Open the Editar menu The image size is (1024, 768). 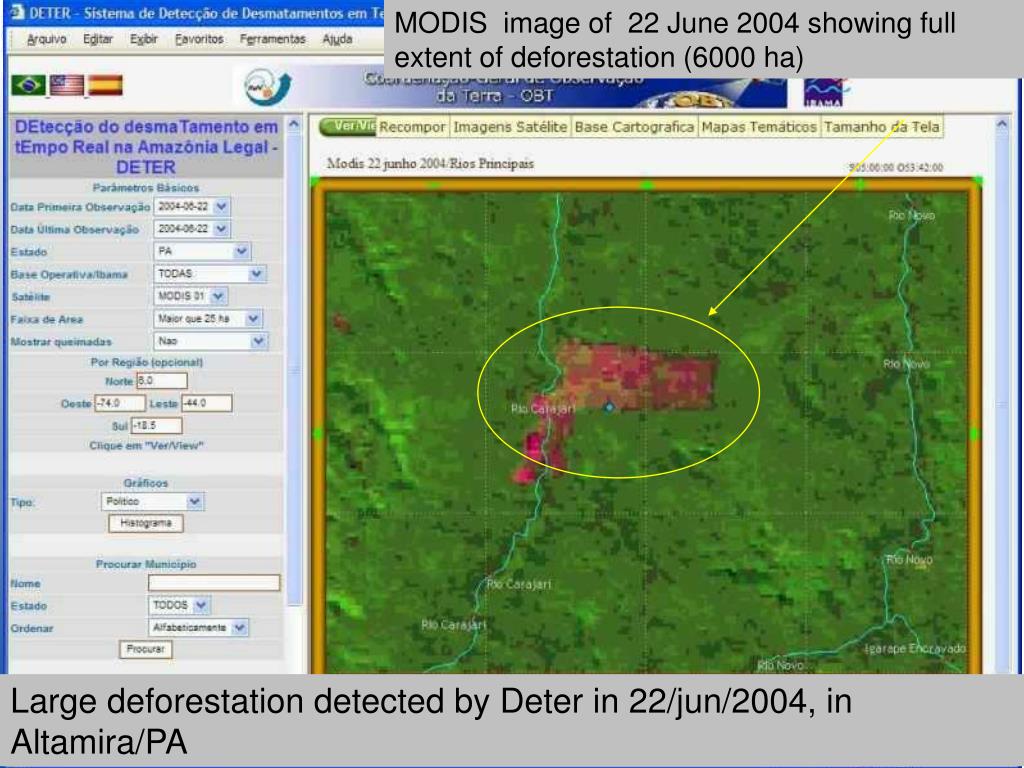[x=98, y=39]
